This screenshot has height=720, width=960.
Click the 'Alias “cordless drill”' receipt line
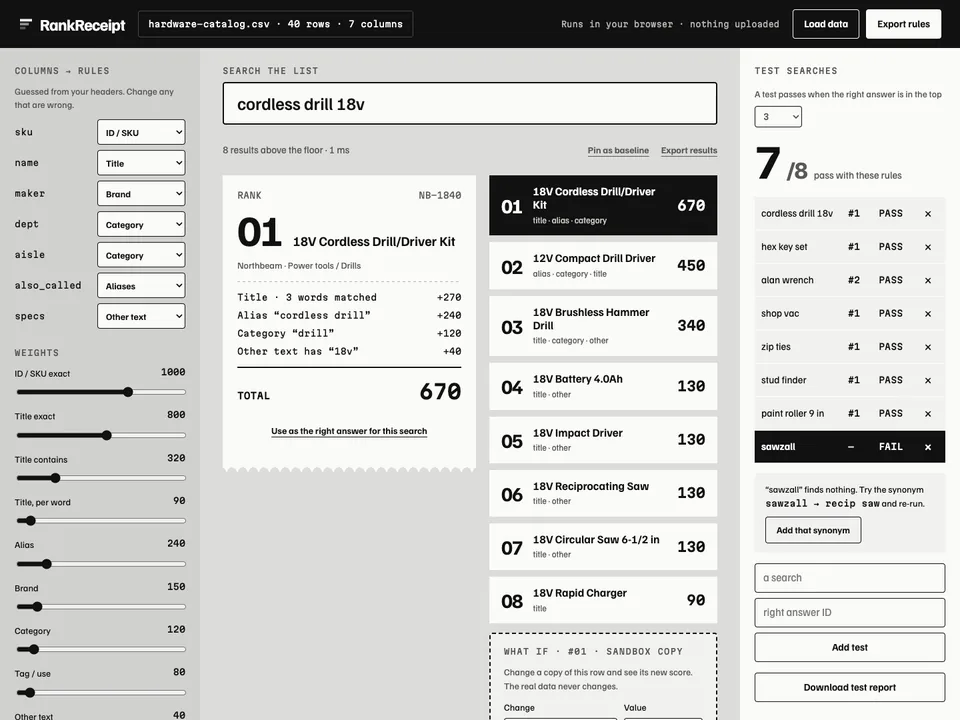(349, 315)
